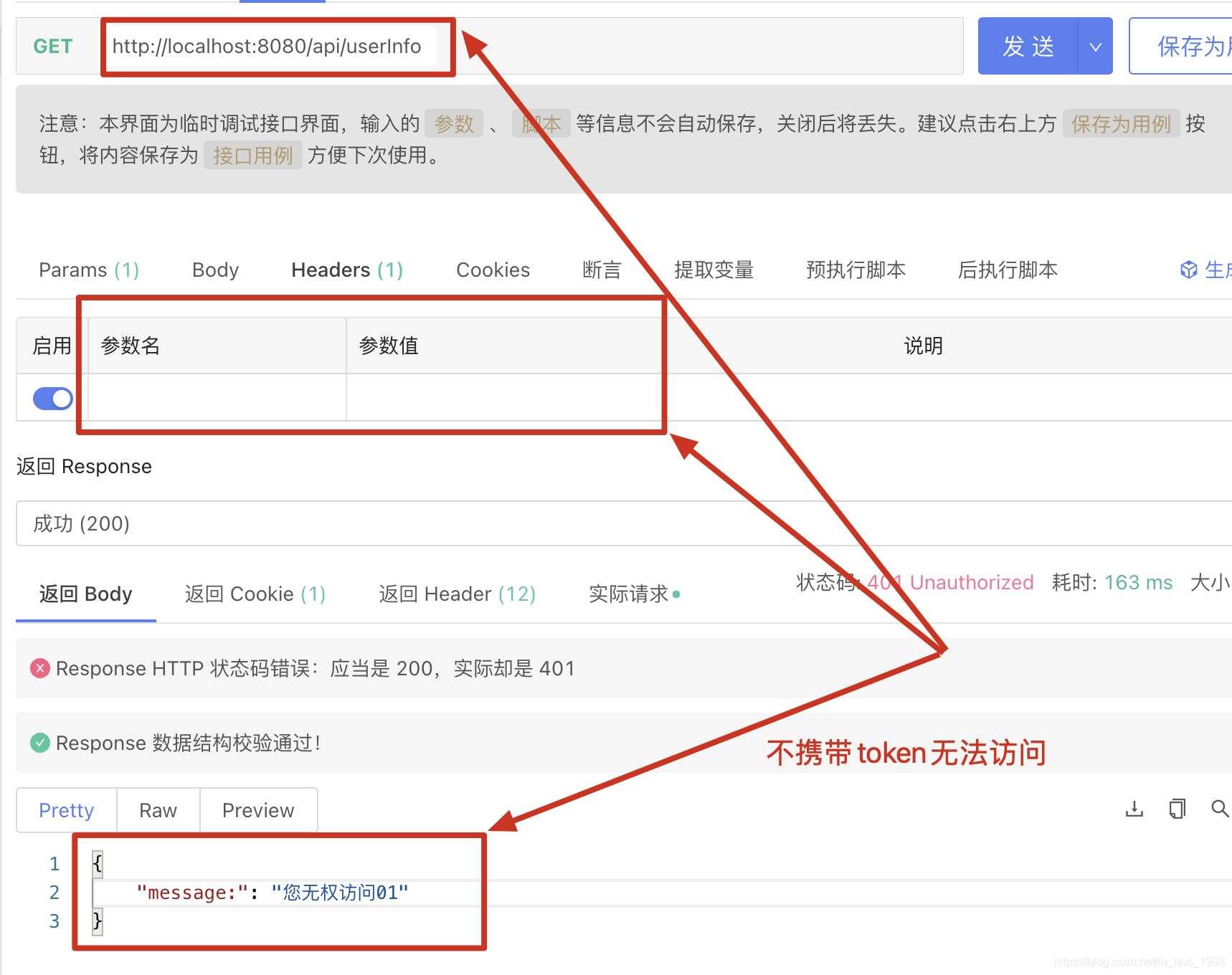Open the 发送 button dropdown arrow
Image resolution: width=1232 pixels, height=975 pixels.
point(1095,46)
